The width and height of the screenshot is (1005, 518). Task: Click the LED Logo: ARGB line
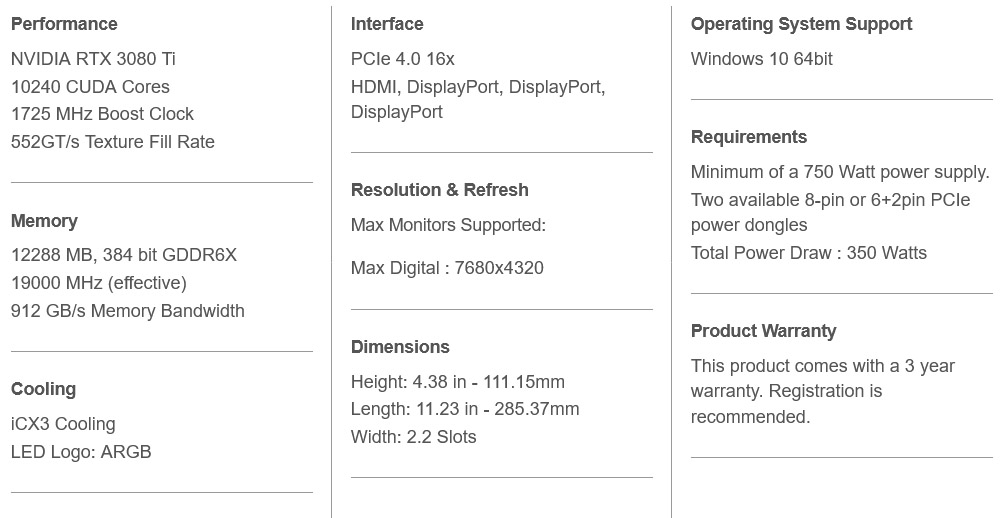click(x=81, y=452)
